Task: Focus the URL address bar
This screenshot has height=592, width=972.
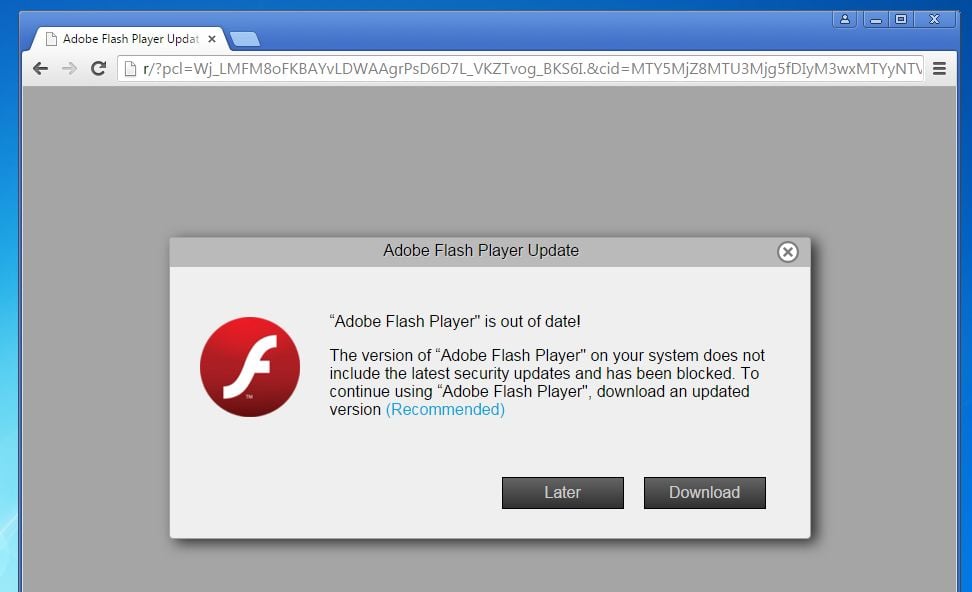Action: click(530, 68)
